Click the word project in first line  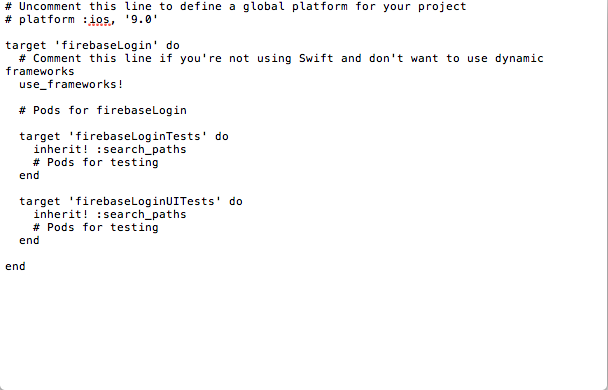point(442,7)
